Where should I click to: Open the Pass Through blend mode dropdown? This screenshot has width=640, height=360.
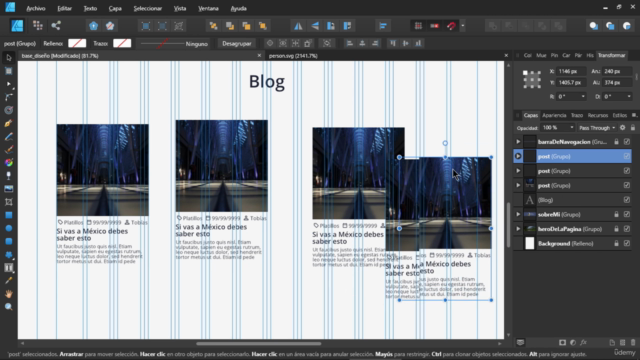597,128
